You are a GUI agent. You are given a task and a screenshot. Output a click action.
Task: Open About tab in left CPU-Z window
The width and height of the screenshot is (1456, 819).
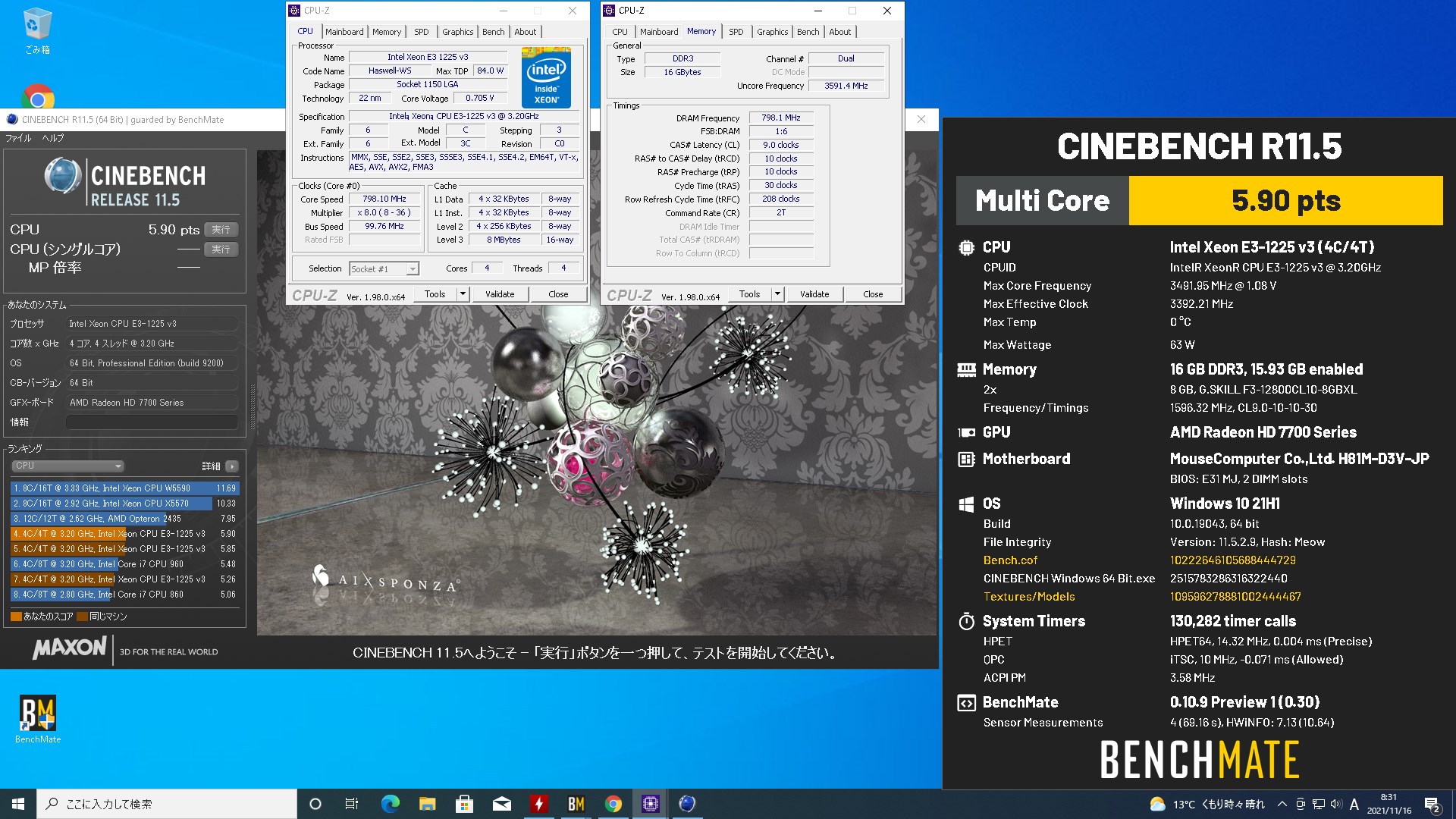[526, 32]
